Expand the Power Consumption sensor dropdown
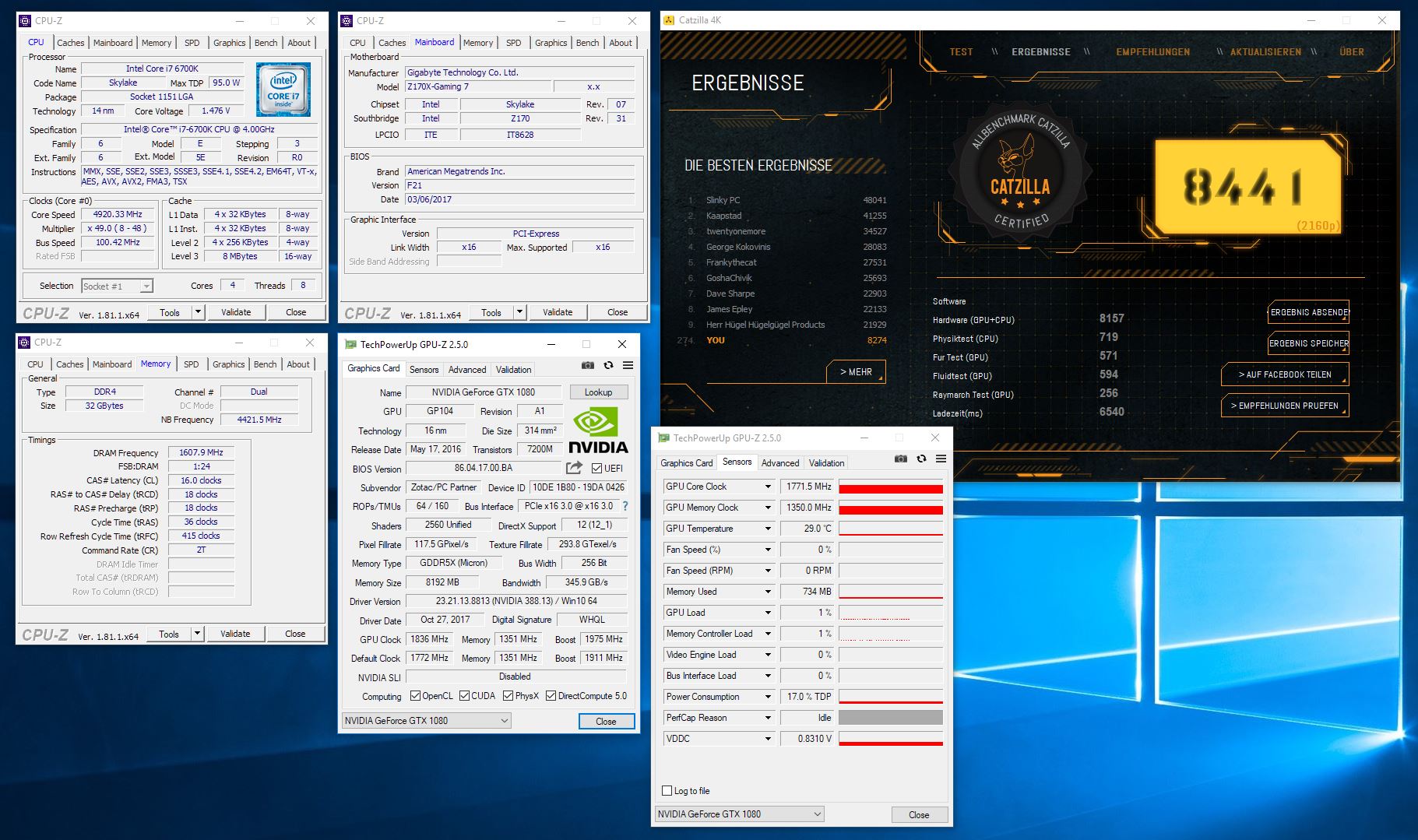1418x840 pixels. click(x=768, y=697)
